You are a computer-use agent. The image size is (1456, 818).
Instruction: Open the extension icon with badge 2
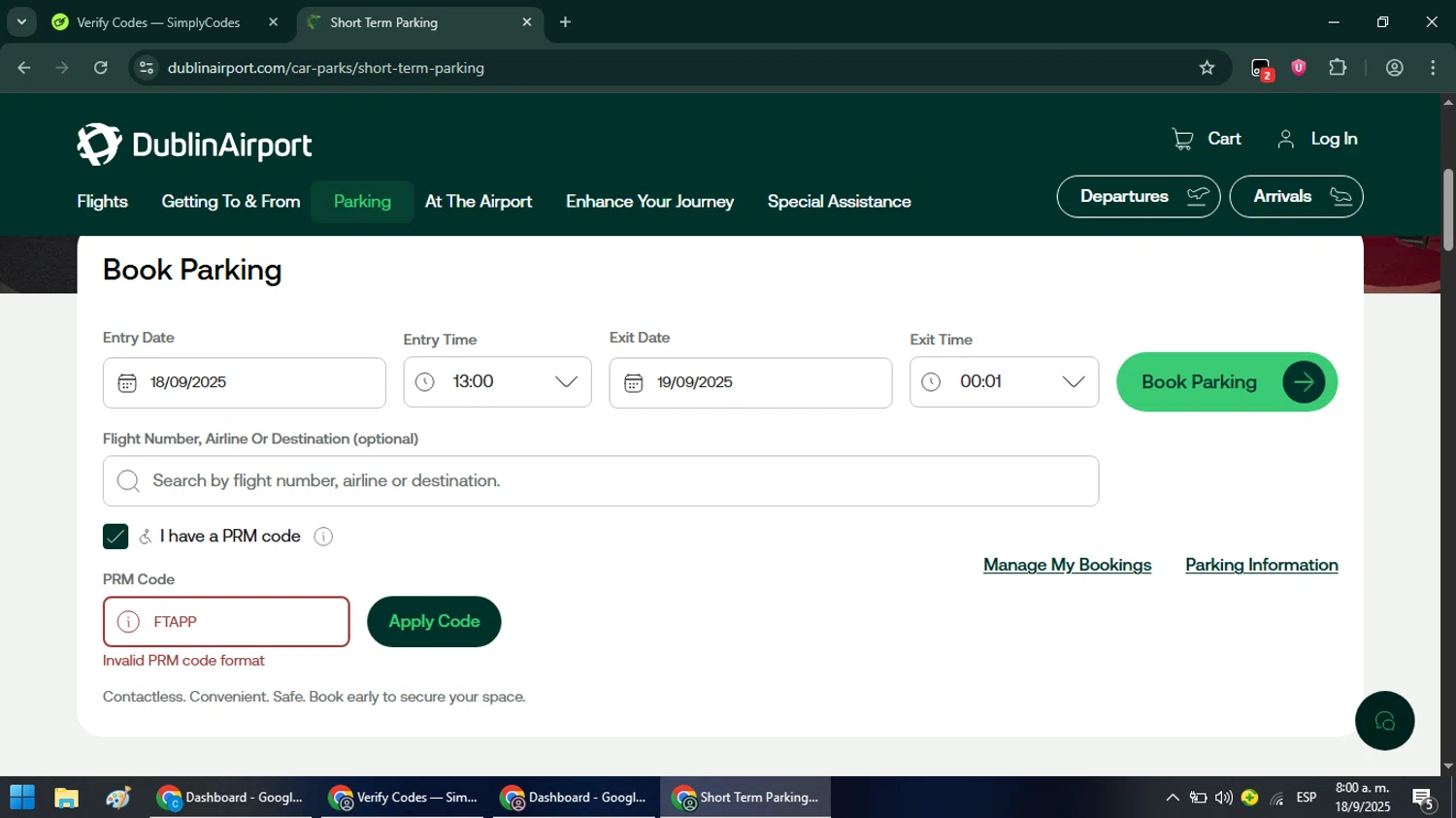(x=1261, y=69)
